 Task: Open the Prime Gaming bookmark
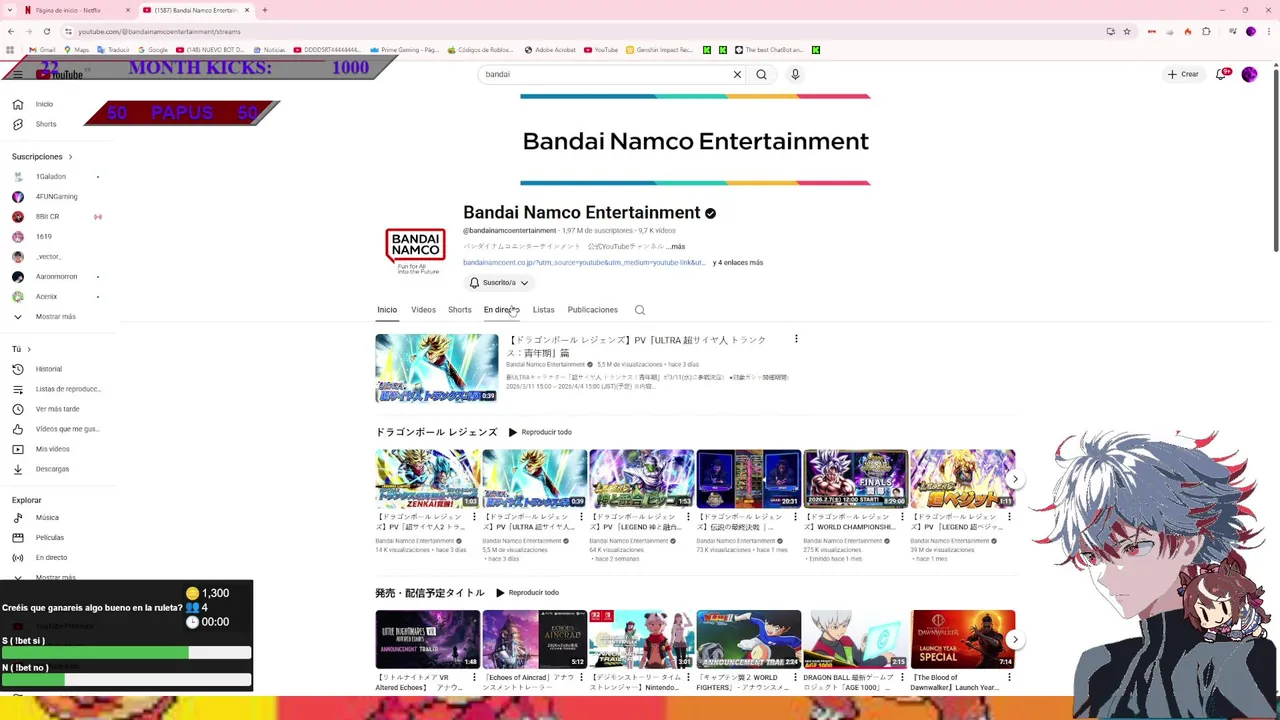[404, 50]
